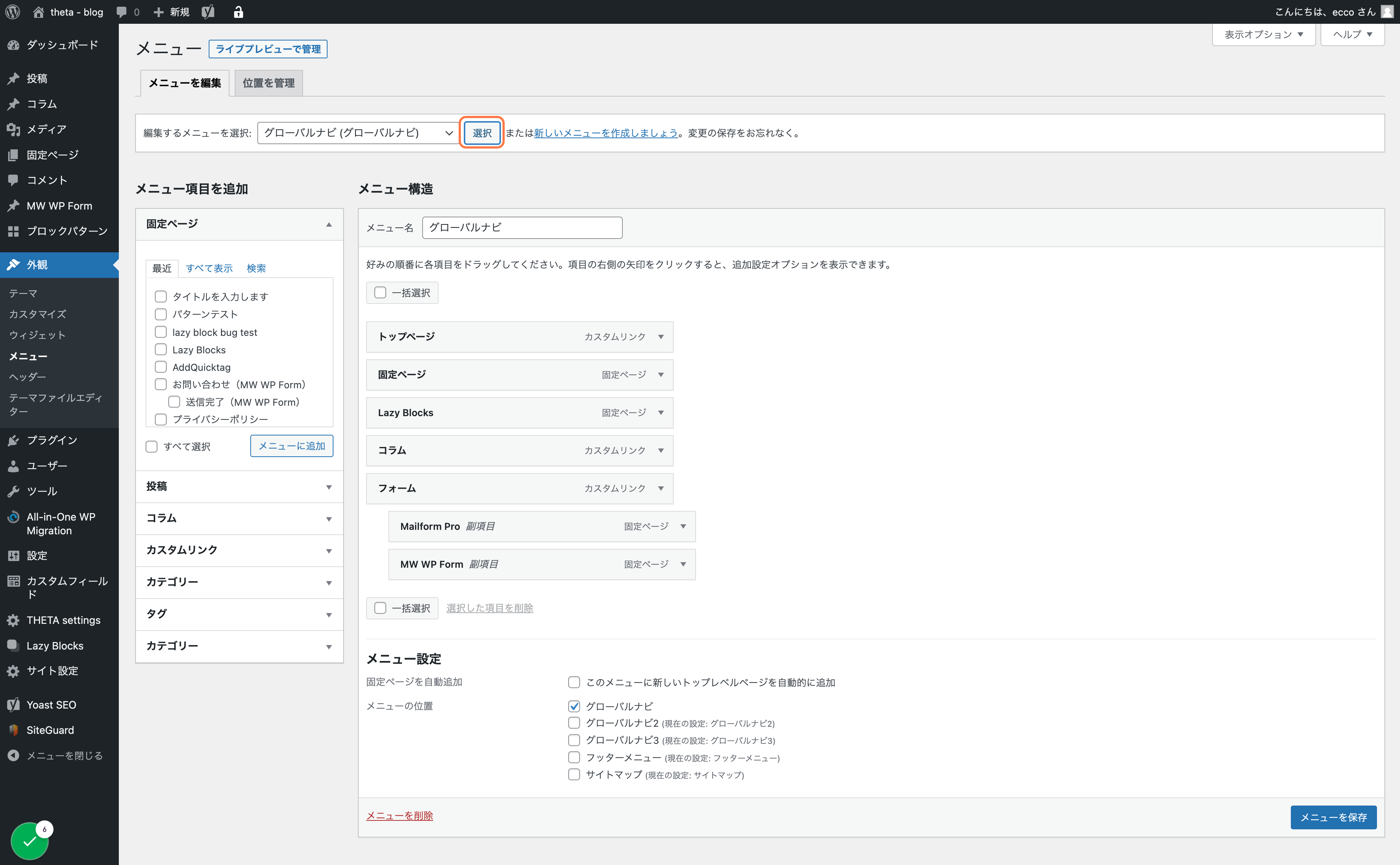Click the メニューを保存 button
This screenshot has width=1400, height=865.
coord(1333,817)
